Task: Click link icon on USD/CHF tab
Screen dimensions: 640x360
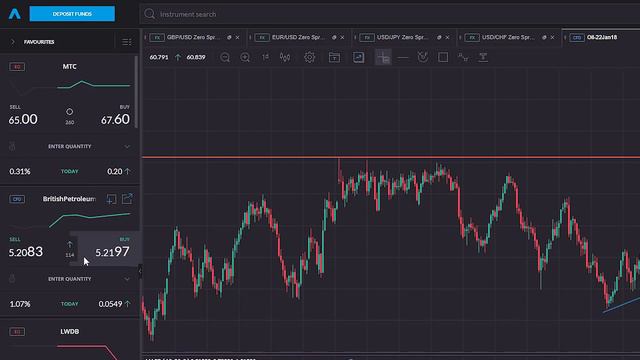Action: (x=544, y=38)
